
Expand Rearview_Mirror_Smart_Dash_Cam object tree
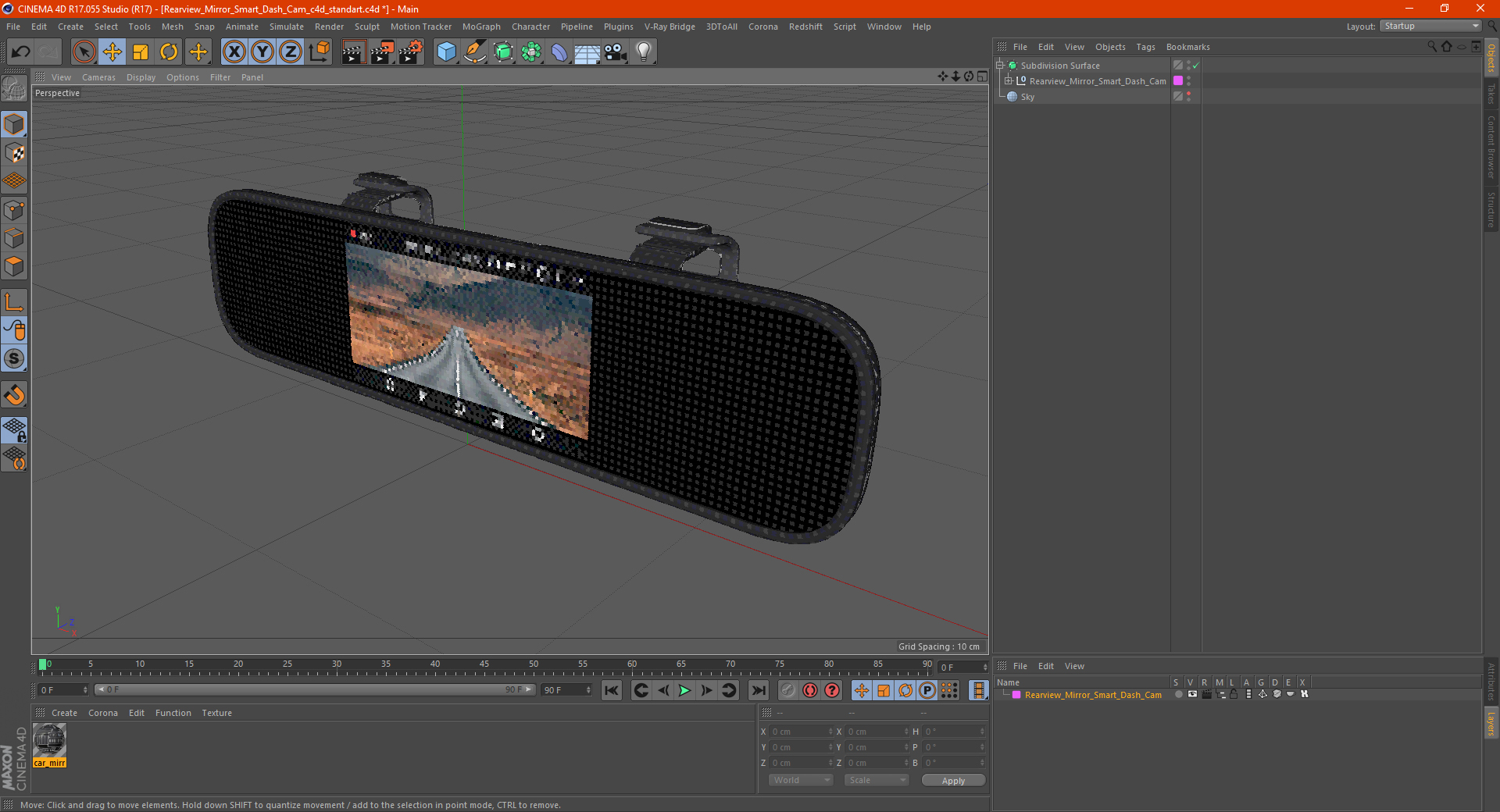tap(1009, 81)
